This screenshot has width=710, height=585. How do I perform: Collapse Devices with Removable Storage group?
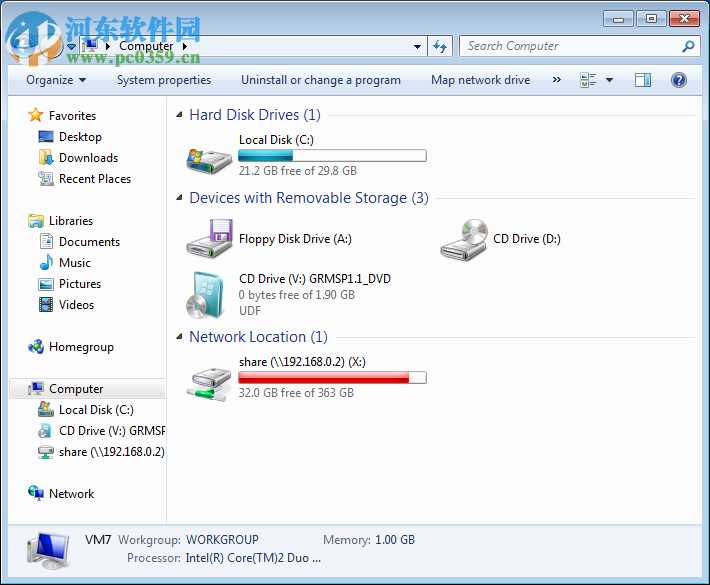(x=179, y=197)
